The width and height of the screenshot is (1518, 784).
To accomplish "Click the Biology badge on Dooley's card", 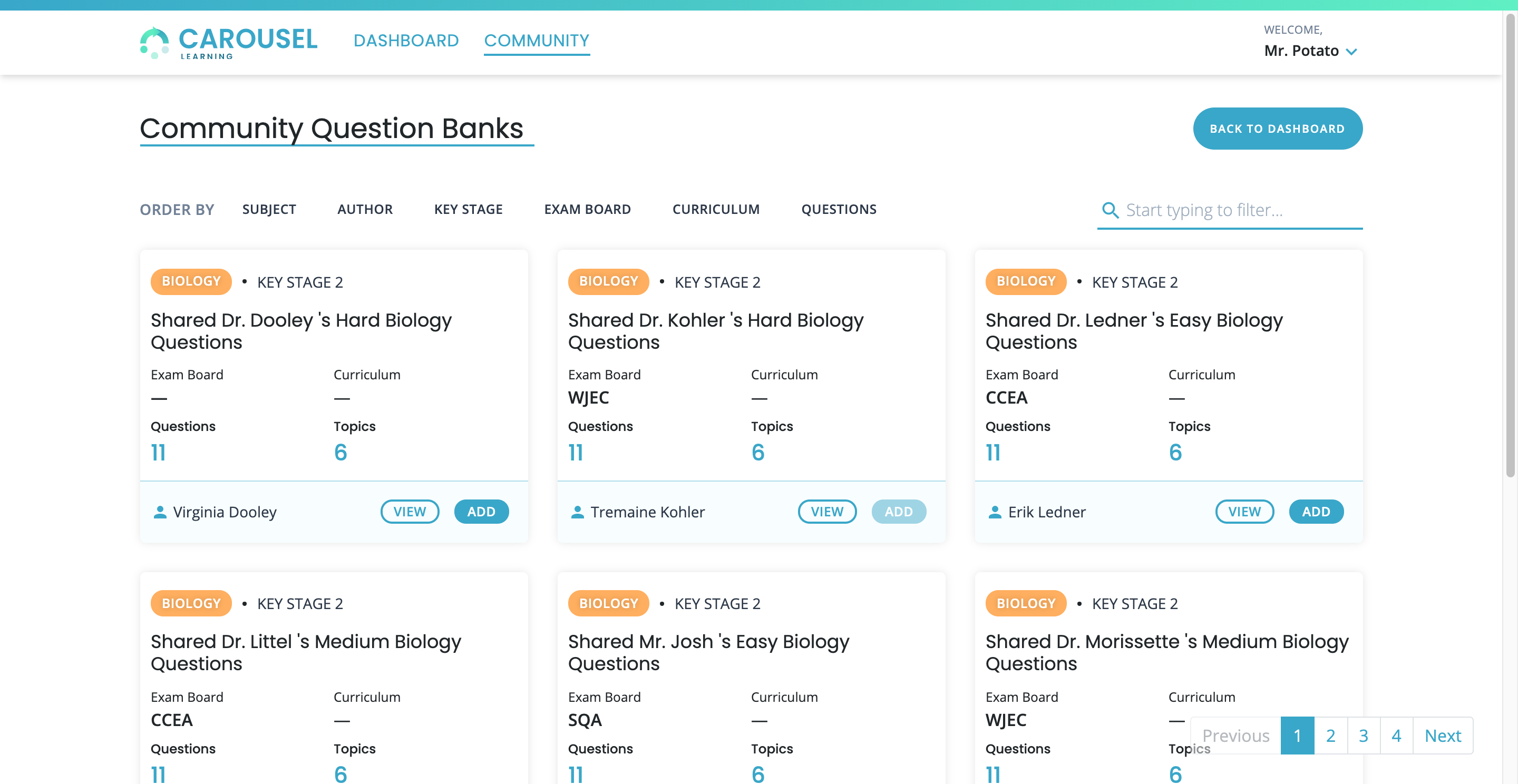I will [191, 281].
